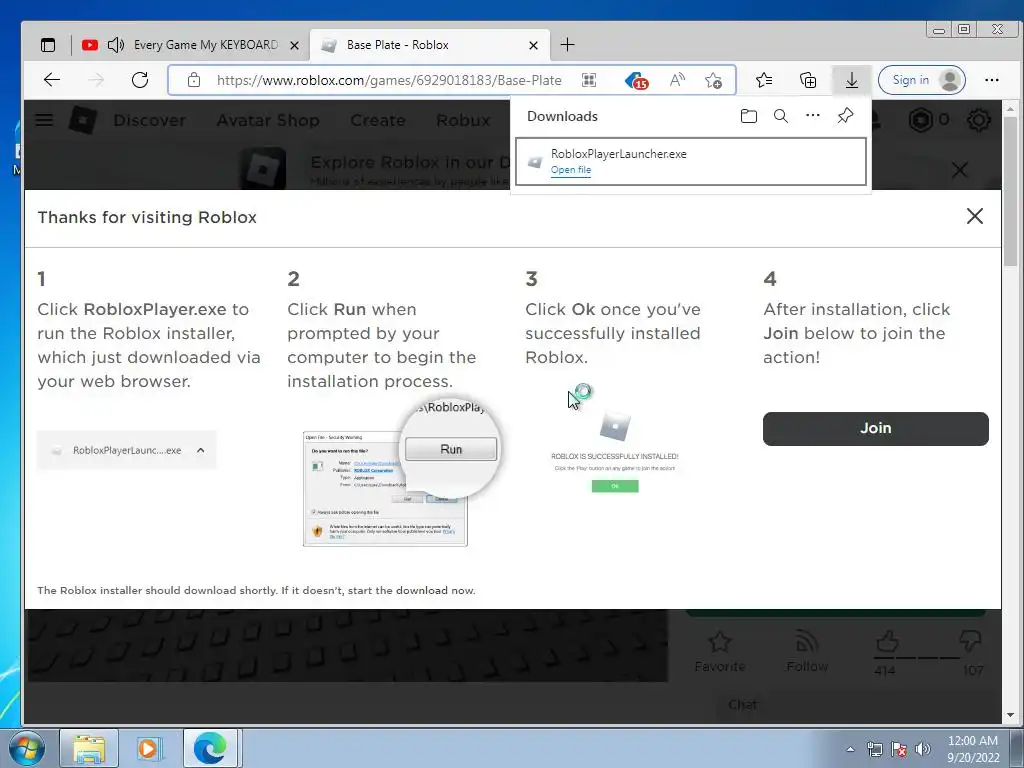Switch to Every Game My KEYBOARD tab
Image resolution: width=1024 pixels, height=768 pixels.
pos(206,45)
